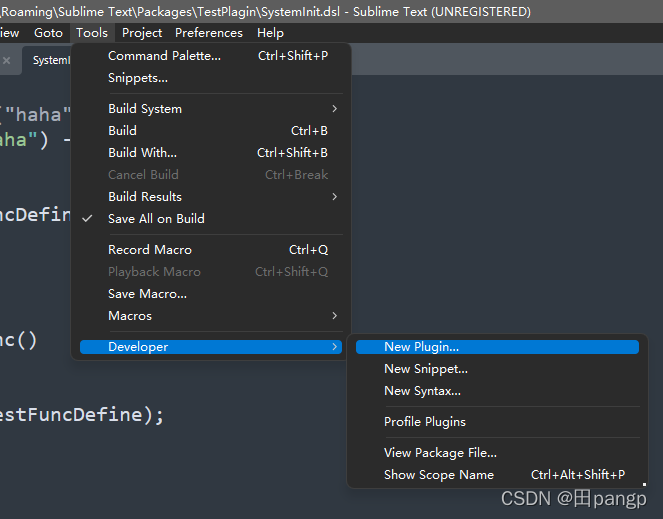Select Save Macro... entry
The width and height of the screenshot is (663, 519).
(x=211, y=294)
